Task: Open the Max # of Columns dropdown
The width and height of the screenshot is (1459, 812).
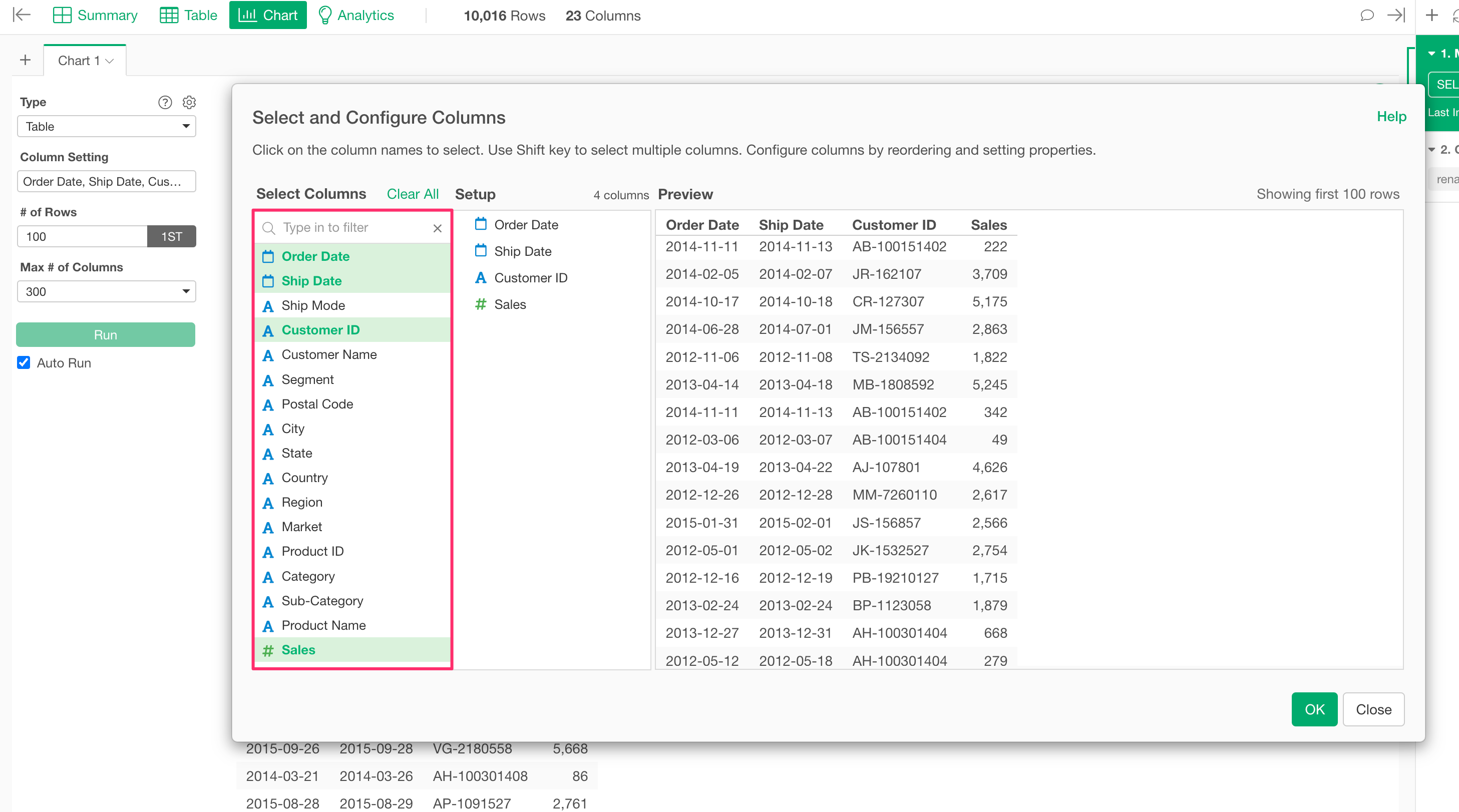Action: click(x=107, y=292)
